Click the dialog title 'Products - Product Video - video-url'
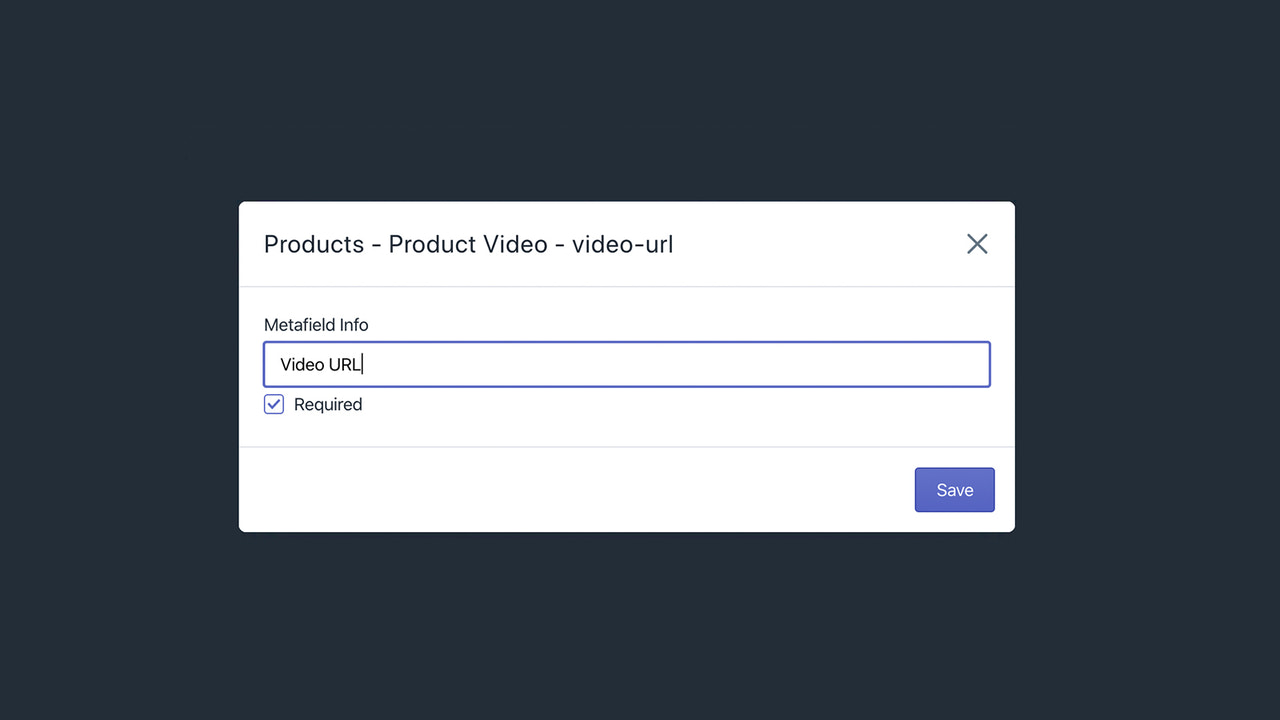The width and height of the screenshot is (1280, 720). coord(468,244)
